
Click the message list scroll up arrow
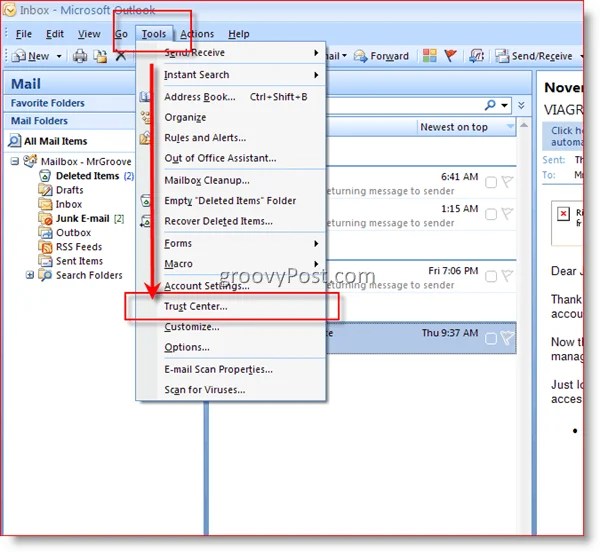(x=524, y=125)
